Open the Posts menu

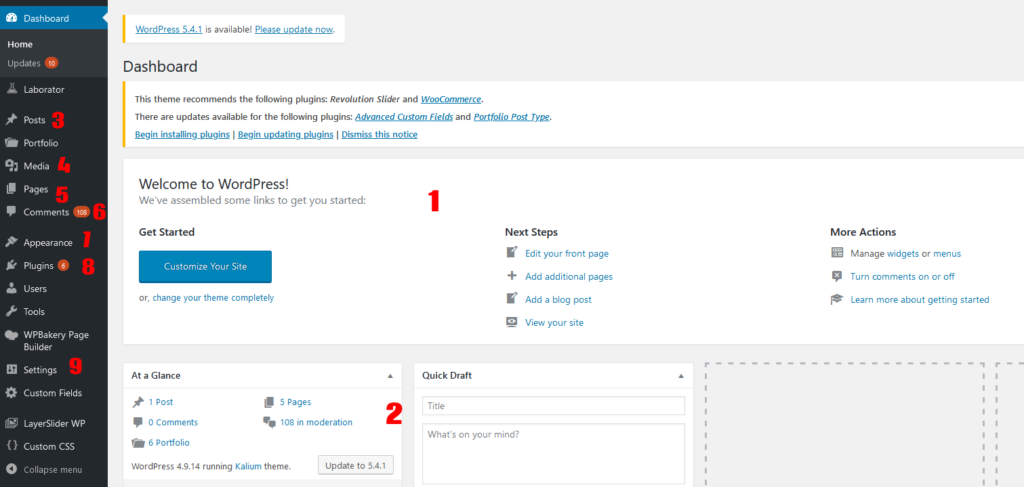point(34,120)
